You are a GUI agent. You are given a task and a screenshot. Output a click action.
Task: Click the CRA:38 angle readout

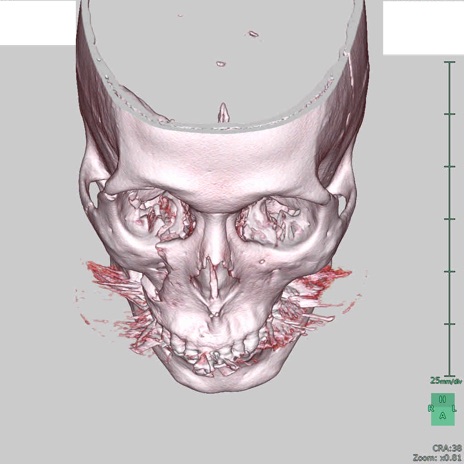coord(447,448)
